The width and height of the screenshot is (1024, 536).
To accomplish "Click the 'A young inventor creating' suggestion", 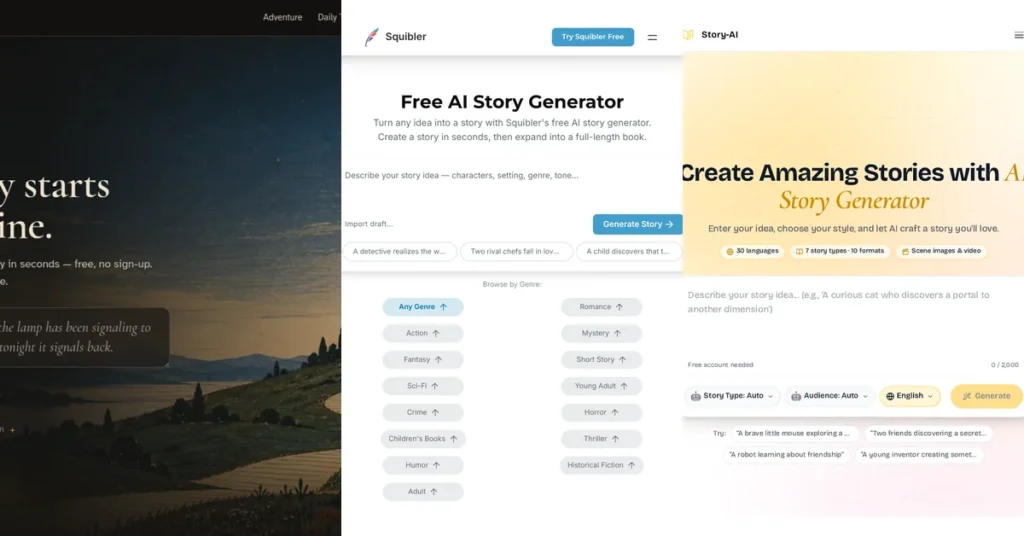I will [918, 454].
